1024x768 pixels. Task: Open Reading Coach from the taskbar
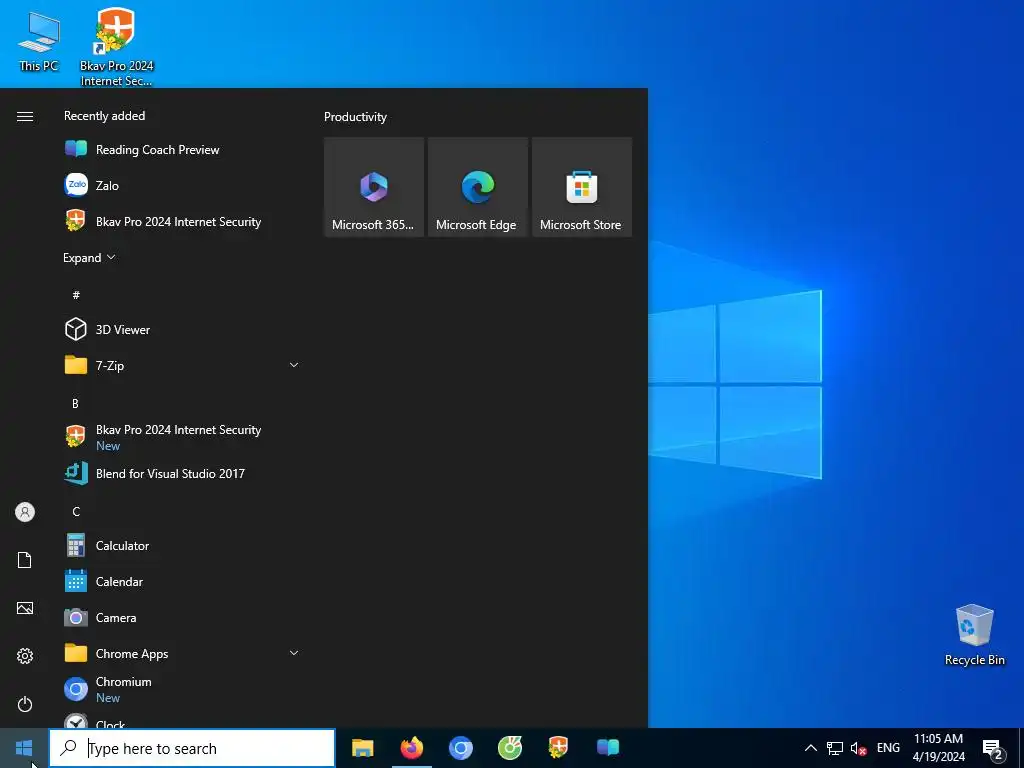pos(607,748)
